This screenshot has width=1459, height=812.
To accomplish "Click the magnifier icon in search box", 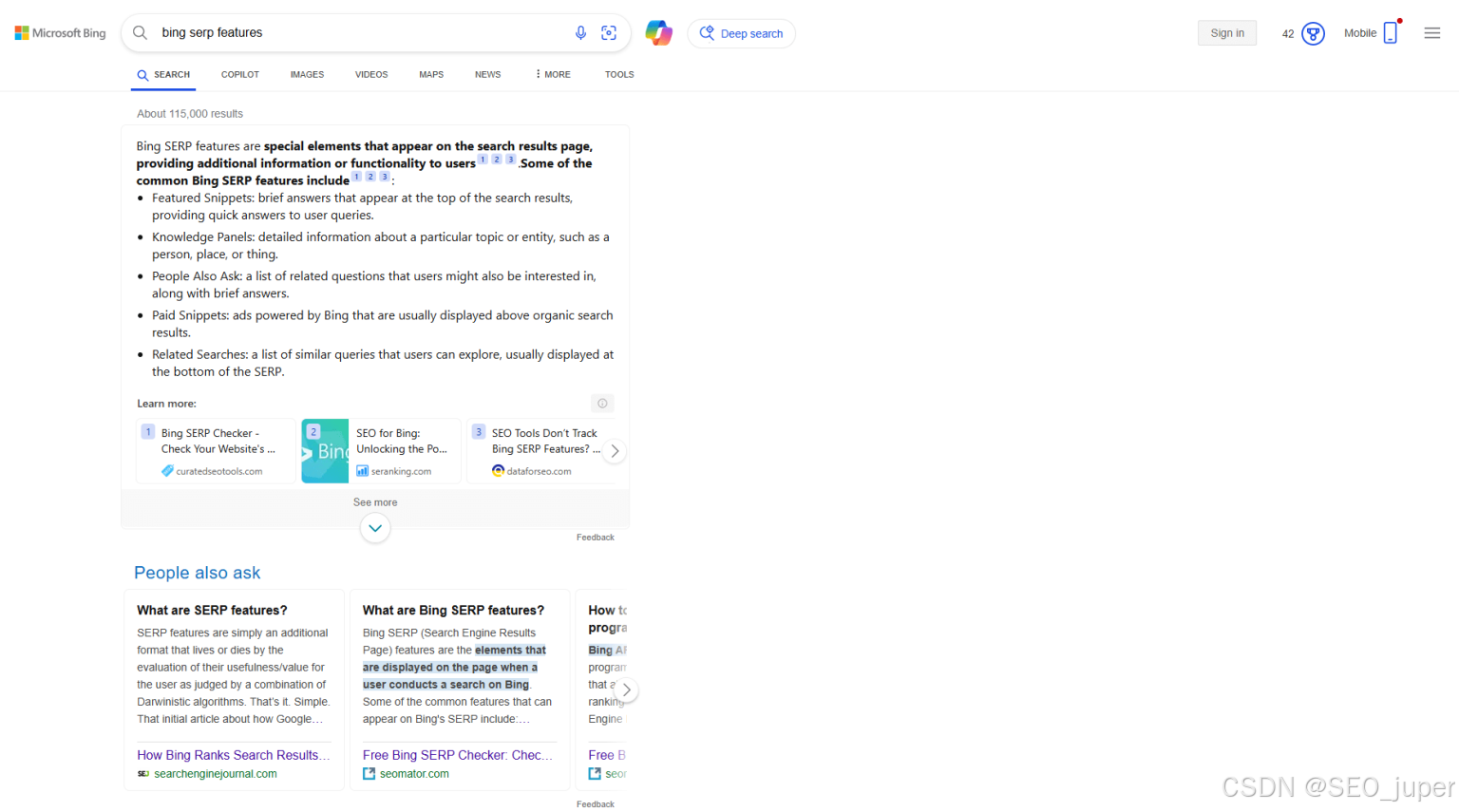I will click(140, 33).
